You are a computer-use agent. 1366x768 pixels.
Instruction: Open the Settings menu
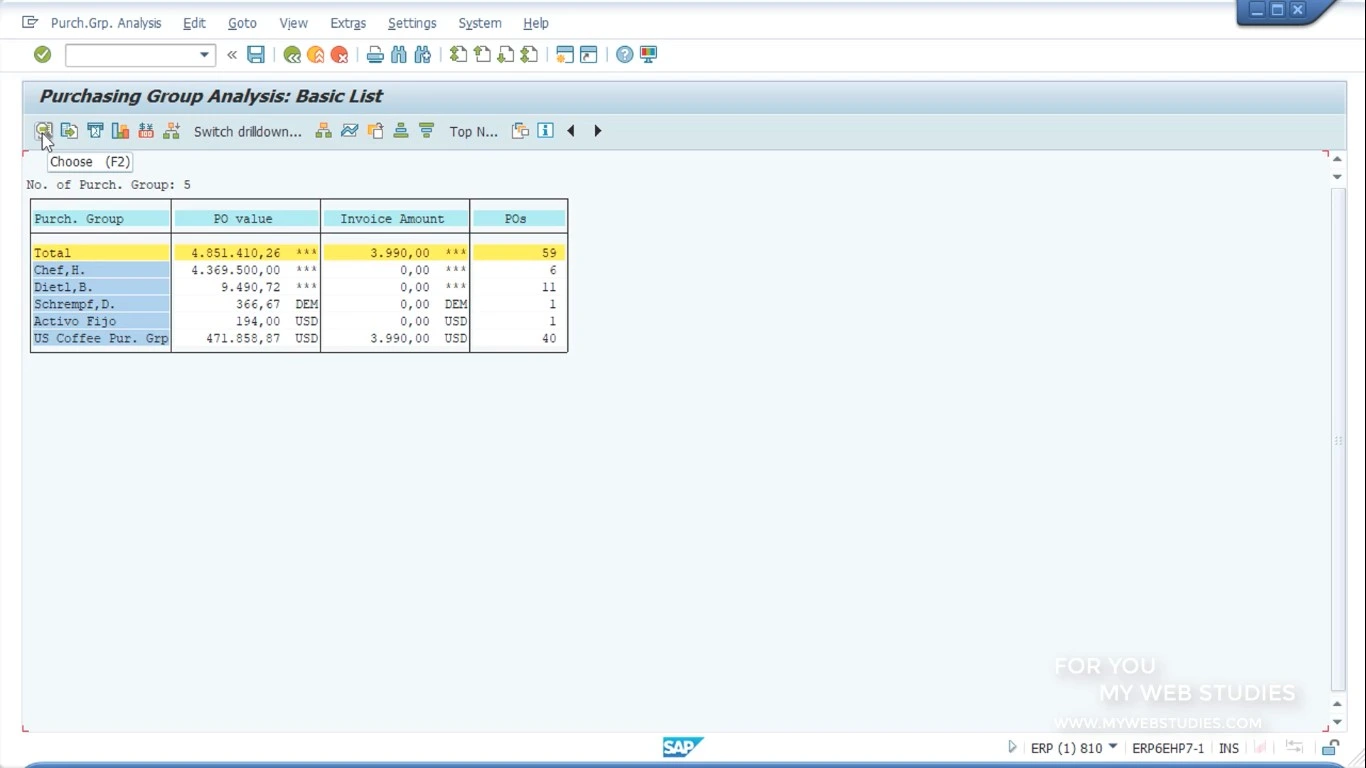[412, 23]
